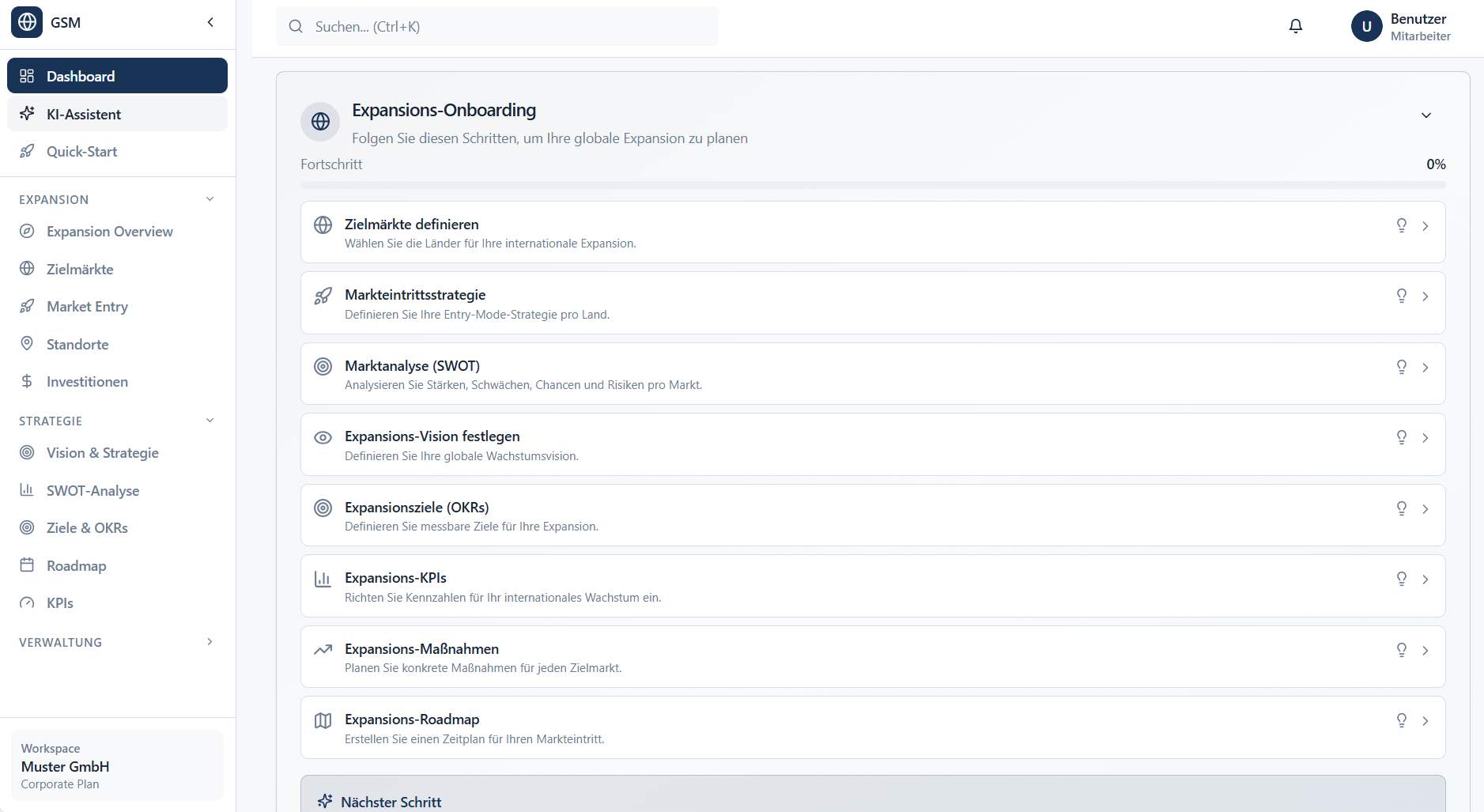Show the hint for Expansions-Roadmap step
1484x812 pixels.
click(x=1402, y=720)
